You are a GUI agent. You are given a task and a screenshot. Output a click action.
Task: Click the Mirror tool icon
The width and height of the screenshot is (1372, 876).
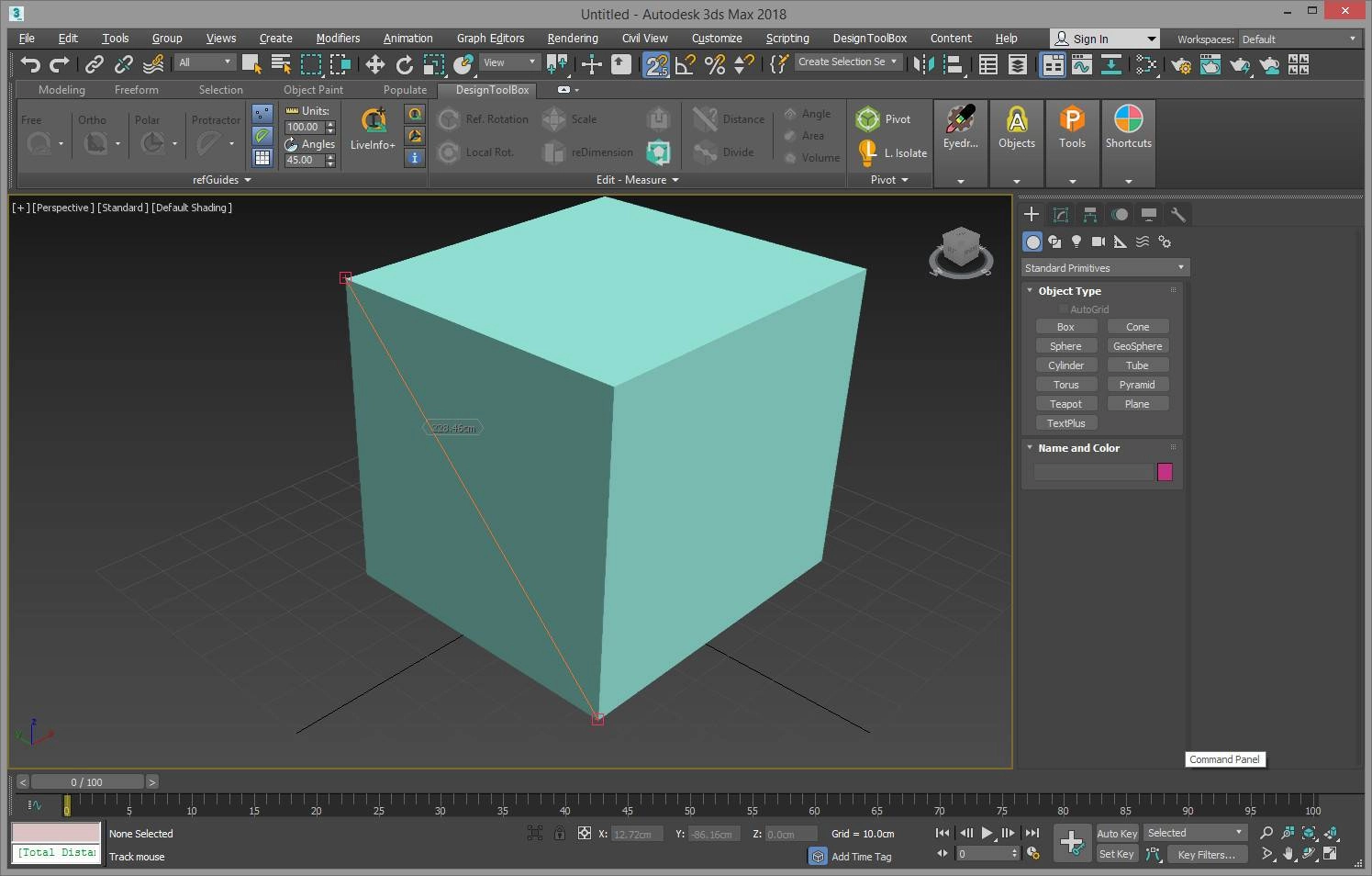click(924, 64)
